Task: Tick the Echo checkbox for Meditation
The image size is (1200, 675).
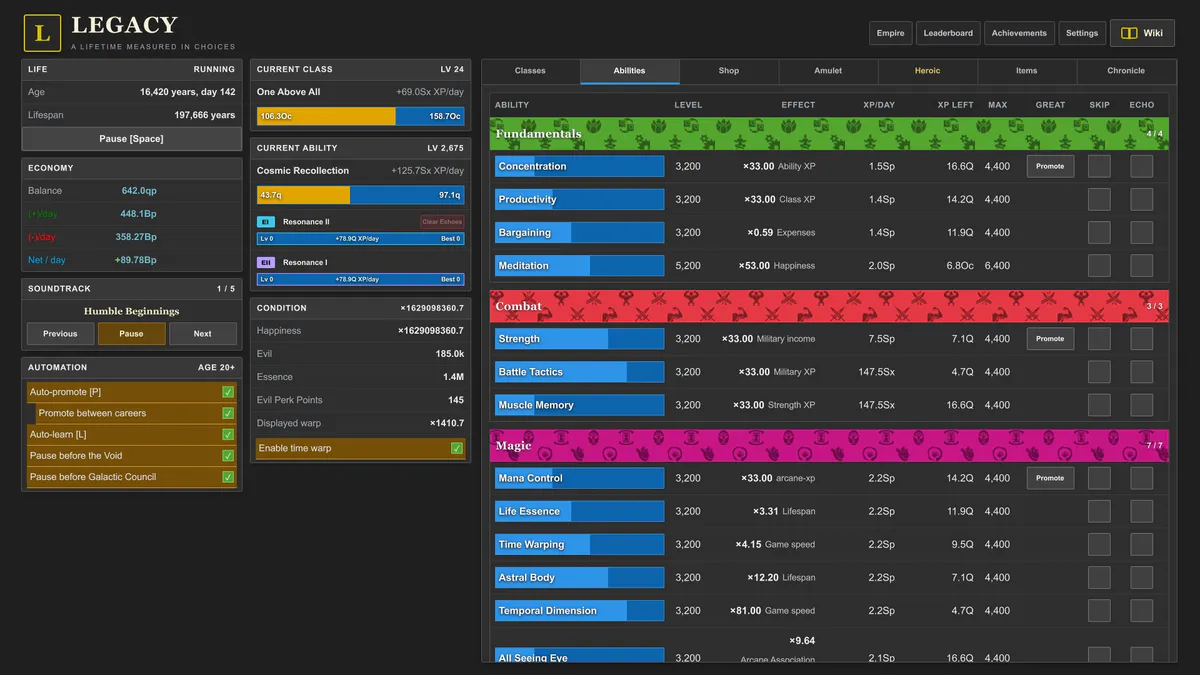Action: (x=1142, y=266)
